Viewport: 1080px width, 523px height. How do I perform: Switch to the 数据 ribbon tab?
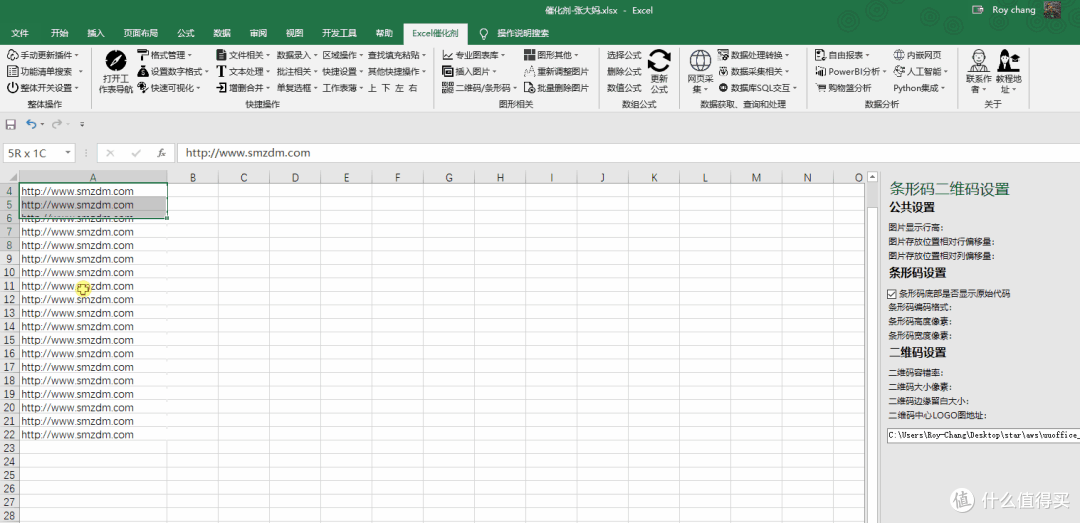tap(222, 33)
